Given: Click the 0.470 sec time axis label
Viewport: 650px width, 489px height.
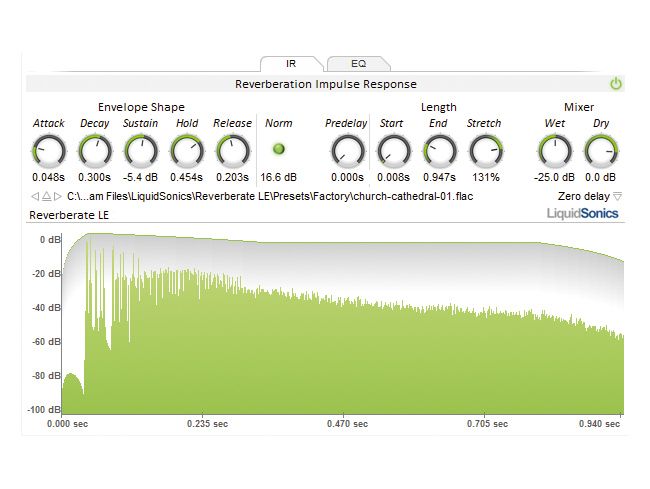Looking at the screenshot, I should [x=347, y=424].
